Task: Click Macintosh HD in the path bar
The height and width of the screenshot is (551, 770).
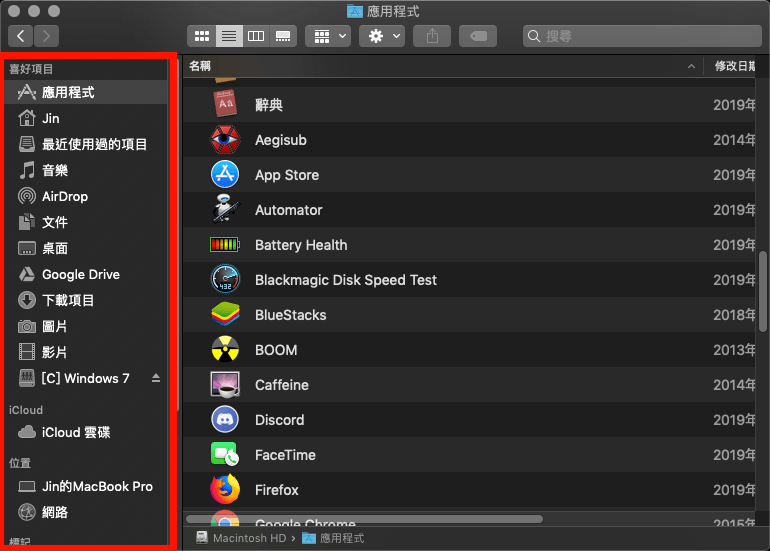Action: point(241,538)
